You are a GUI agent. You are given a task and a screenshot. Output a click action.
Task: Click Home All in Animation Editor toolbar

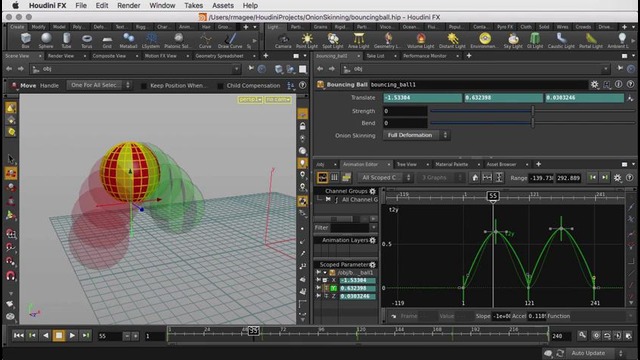click(475, 178)
